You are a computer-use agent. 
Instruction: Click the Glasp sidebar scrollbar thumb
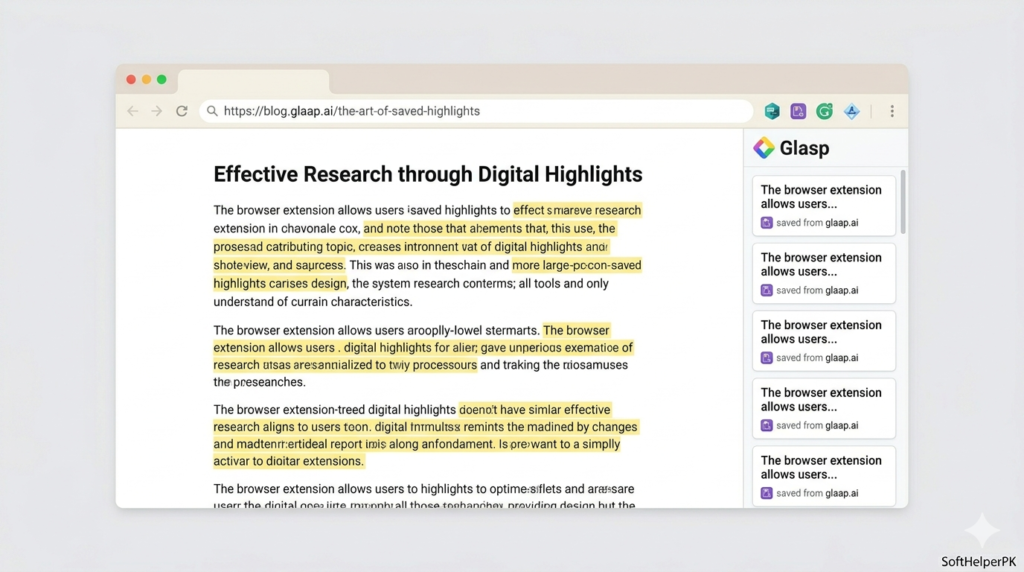pyautogui.click(x=903, y=202)
